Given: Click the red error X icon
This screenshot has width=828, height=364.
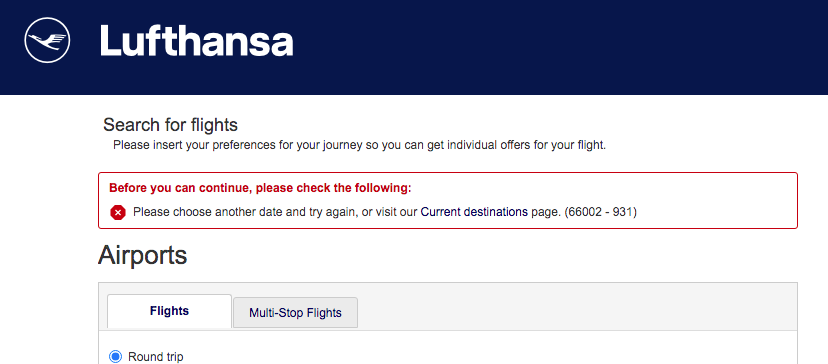Looking at the screenshot, I should point(118,212).
